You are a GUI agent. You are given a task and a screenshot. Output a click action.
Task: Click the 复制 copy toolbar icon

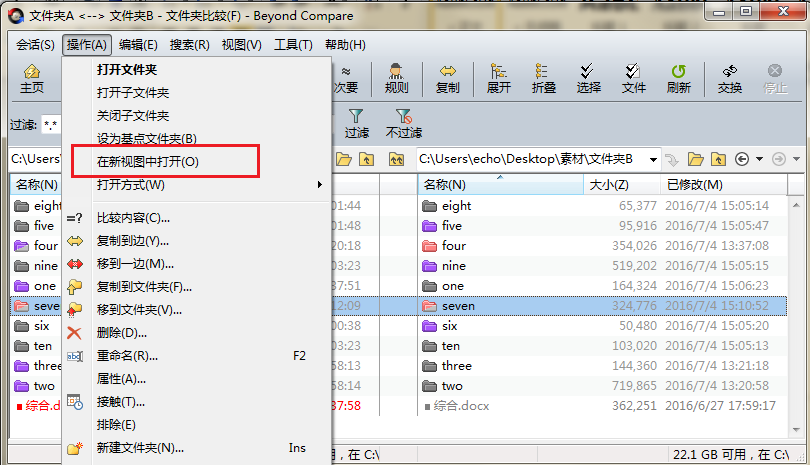[447, 79]
